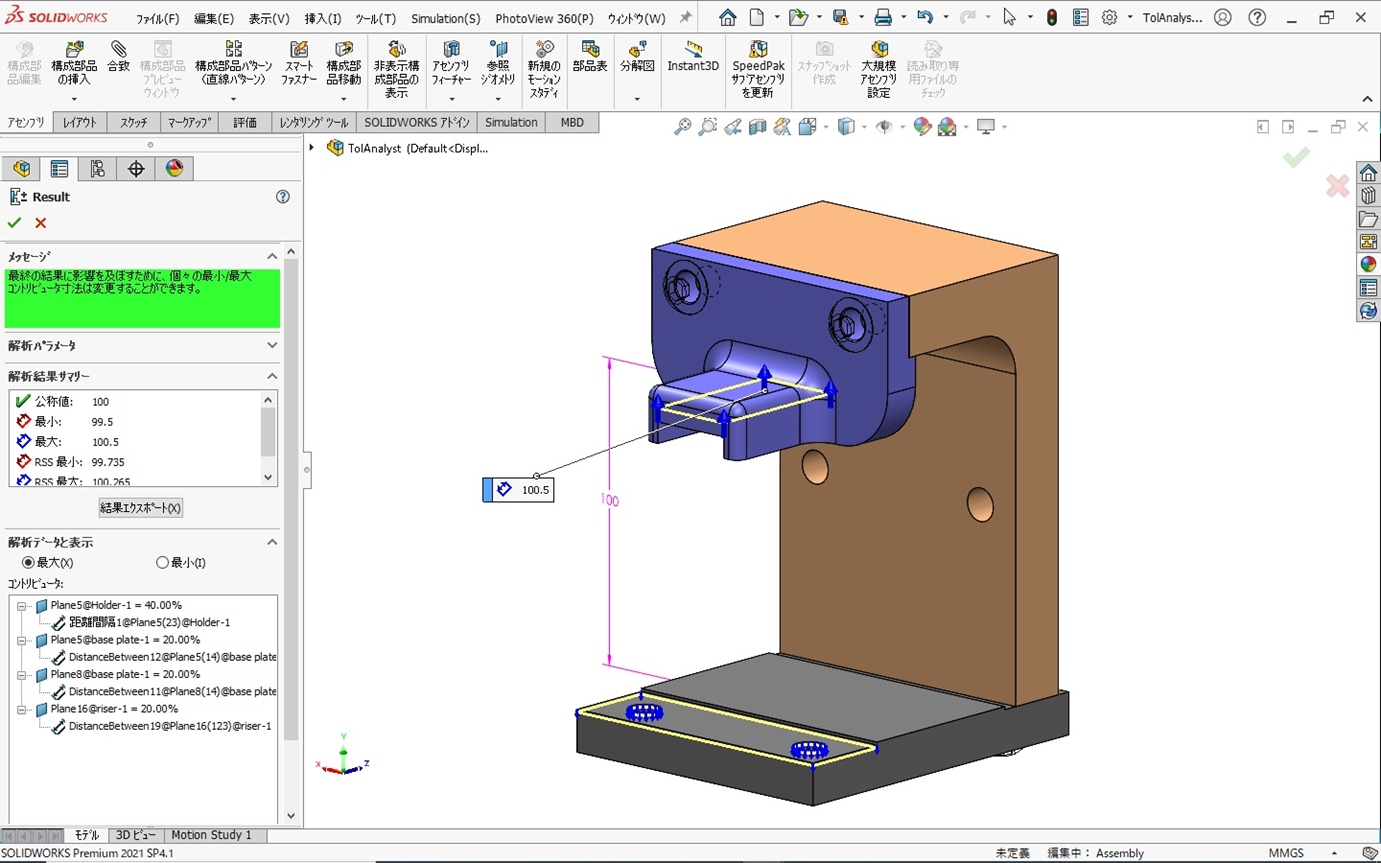Click summary list scrollbar down arrow
1381x863 pixels.
click(x=267, y=477)
